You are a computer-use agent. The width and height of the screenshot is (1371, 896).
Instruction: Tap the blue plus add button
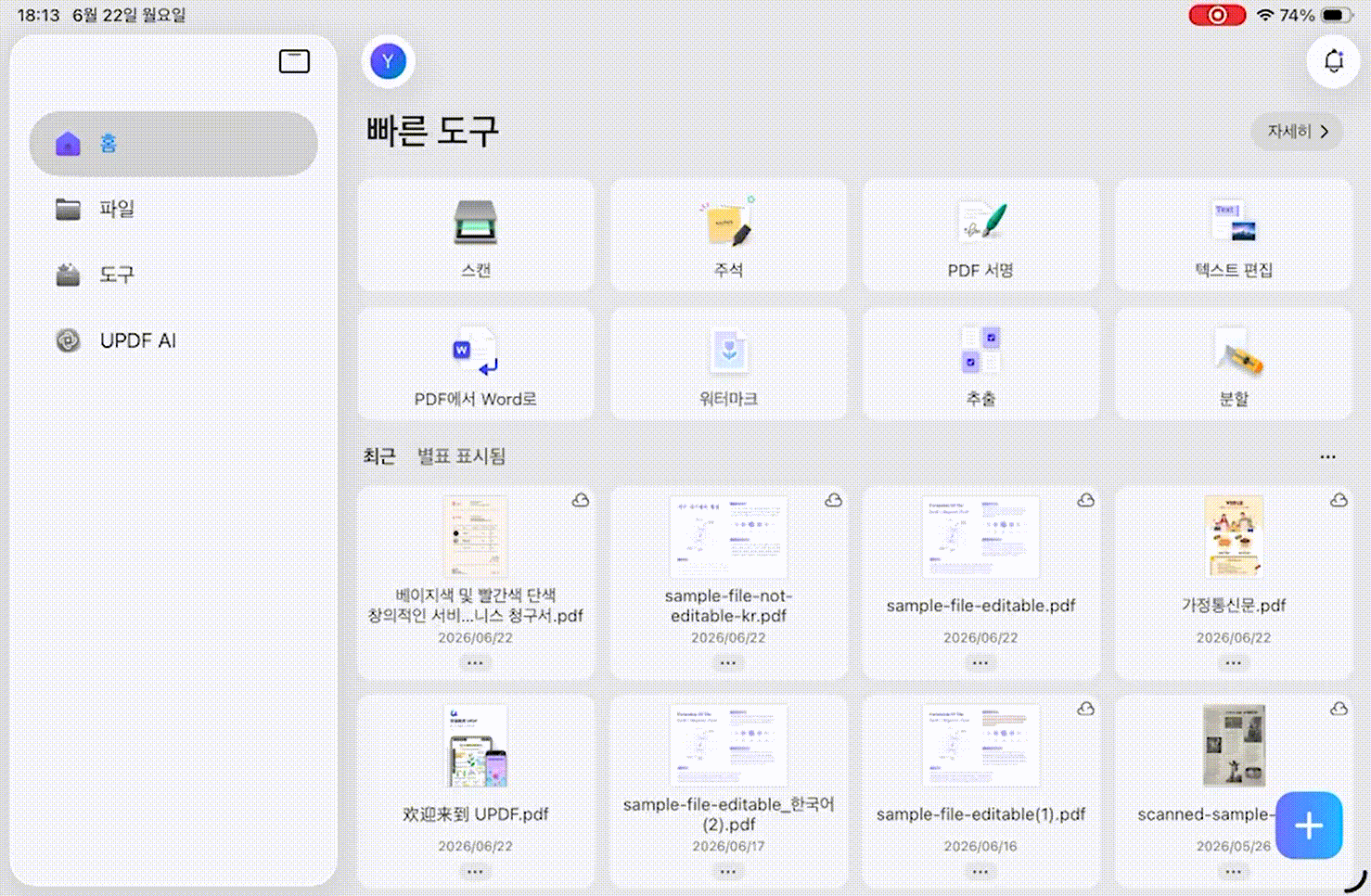(x=1309, y=825)
